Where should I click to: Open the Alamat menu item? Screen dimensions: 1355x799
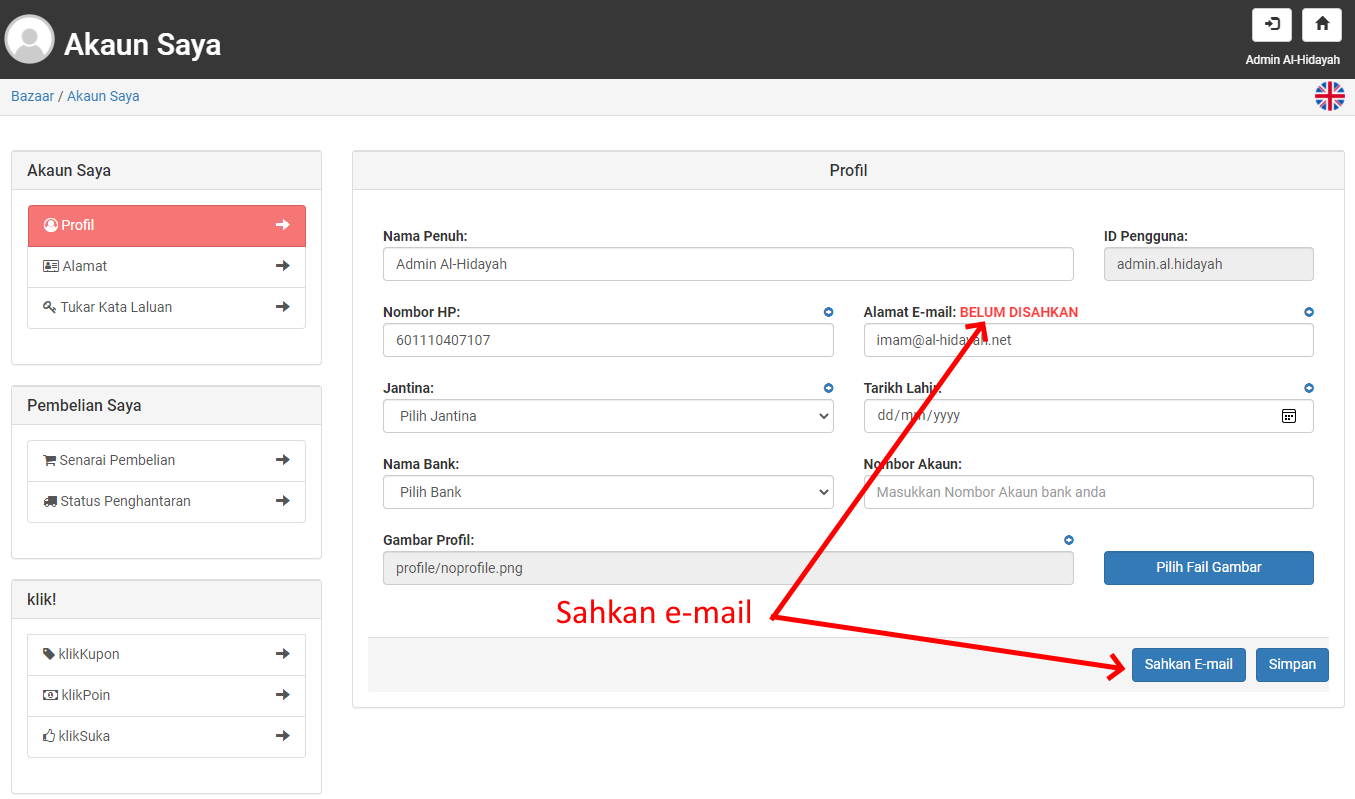(166, 266)
